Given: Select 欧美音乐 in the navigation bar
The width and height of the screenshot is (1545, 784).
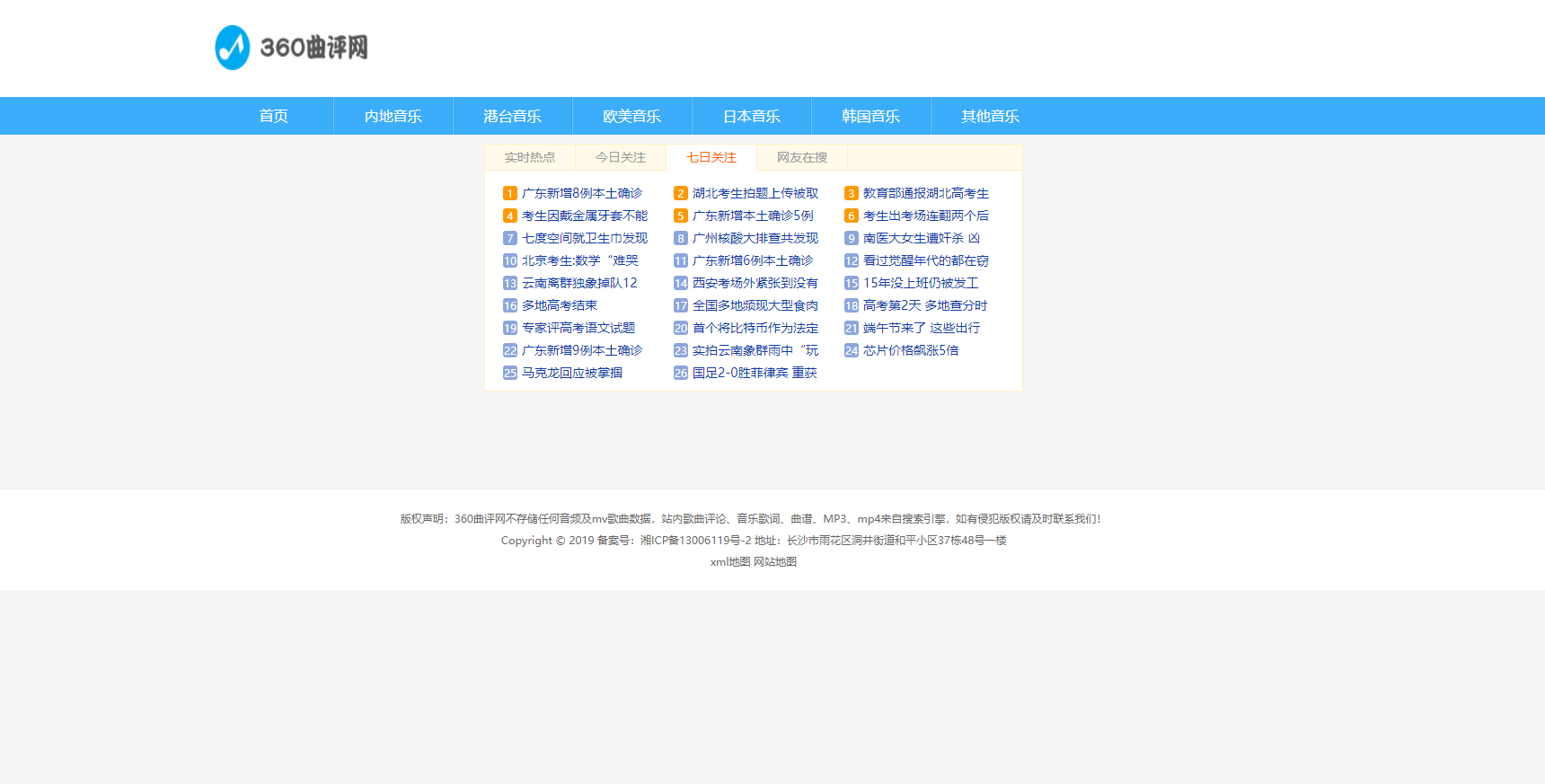Looking at the screenshot, I should click(632, 116).
